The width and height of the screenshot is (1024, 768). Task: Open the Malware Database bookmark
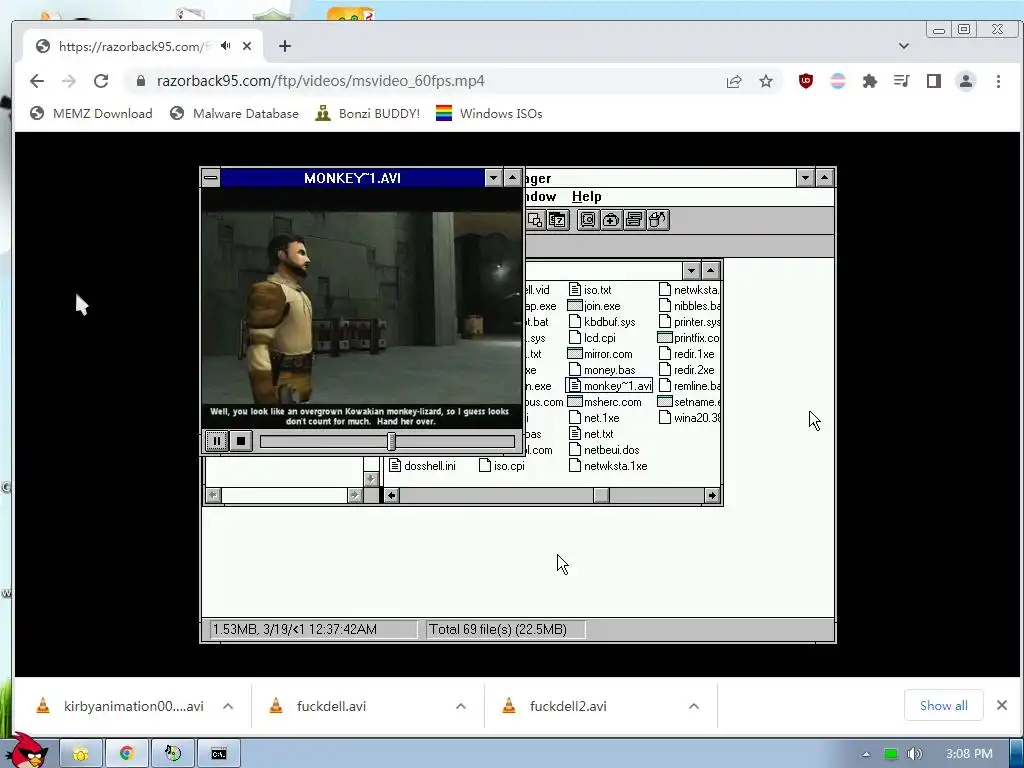pos(234,114)
